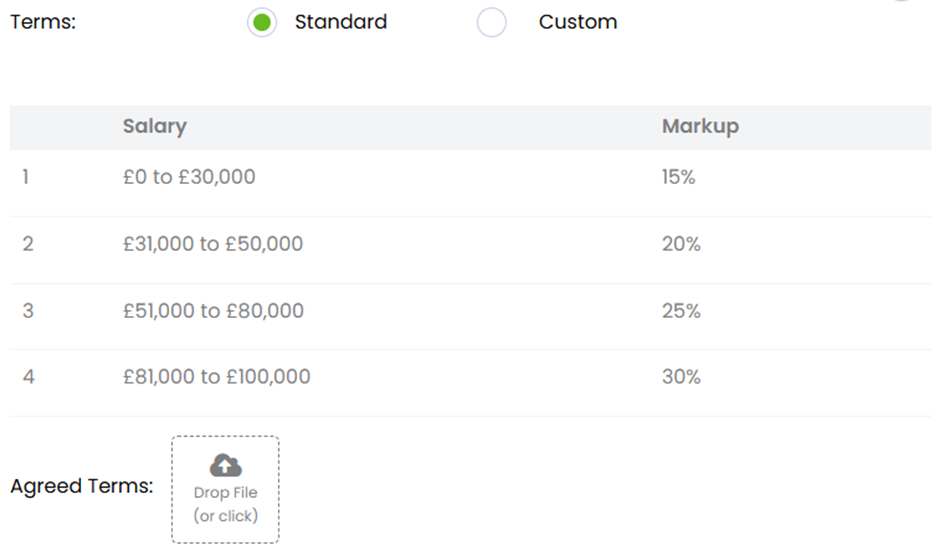
Task: Select the £31,000 to £50,000 salary cell
Action: click(x=213, y=244)
